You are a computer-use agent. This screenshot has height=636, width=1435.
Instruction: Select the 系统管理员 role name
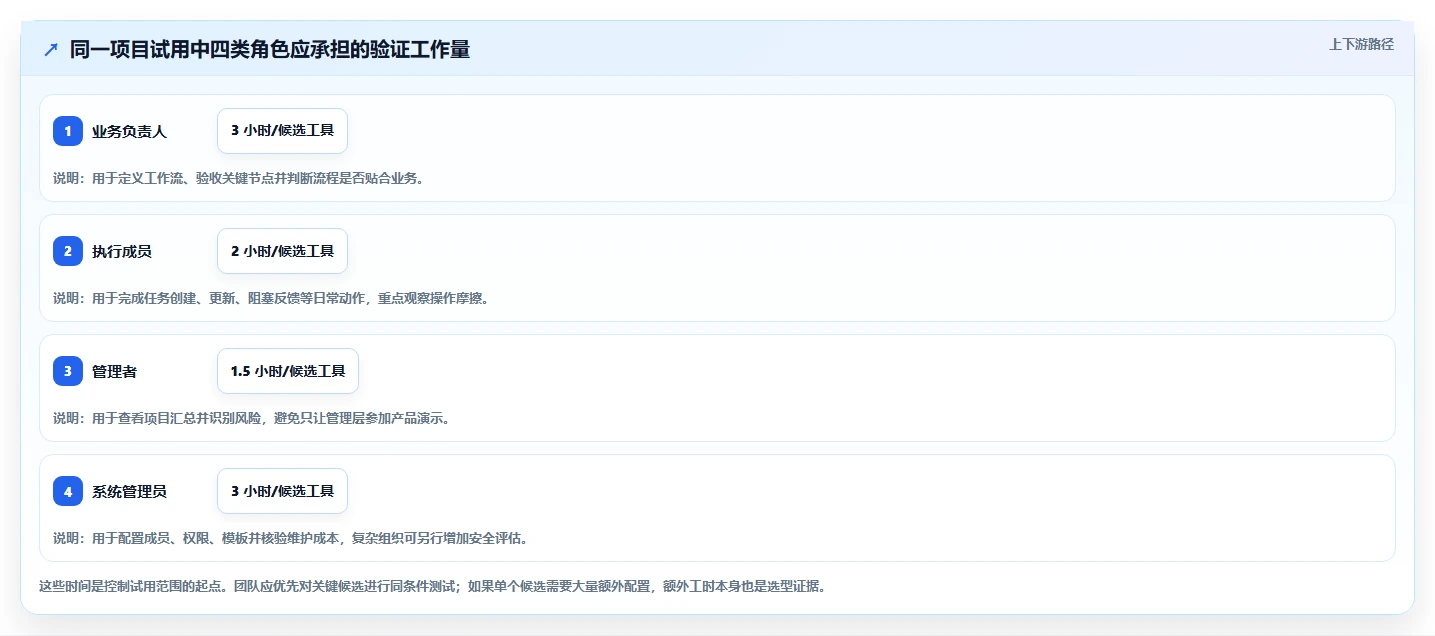click(129, 491)
